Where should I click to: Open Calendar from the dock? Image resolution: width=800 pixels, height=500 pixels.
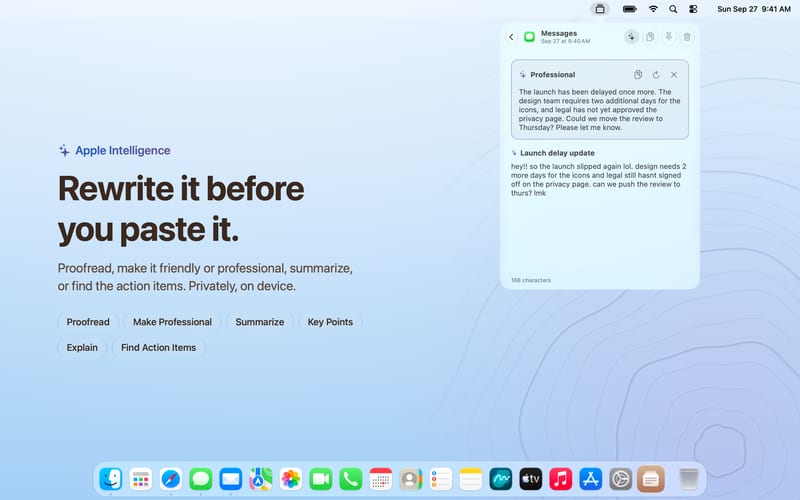coord(381,479)
